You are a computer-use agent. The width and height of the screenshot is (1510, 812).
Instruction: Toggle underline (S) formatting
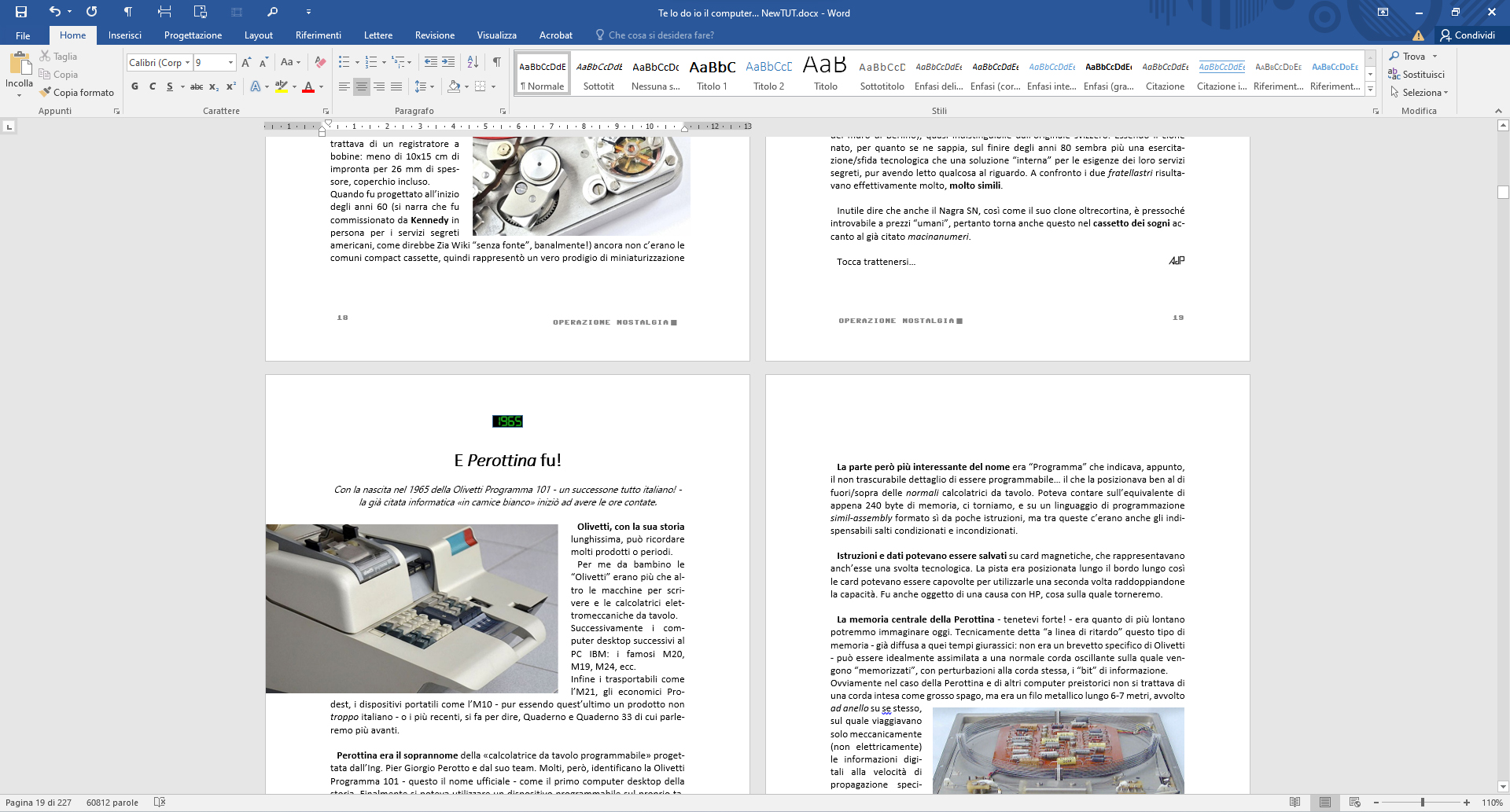tap(170, 86)
